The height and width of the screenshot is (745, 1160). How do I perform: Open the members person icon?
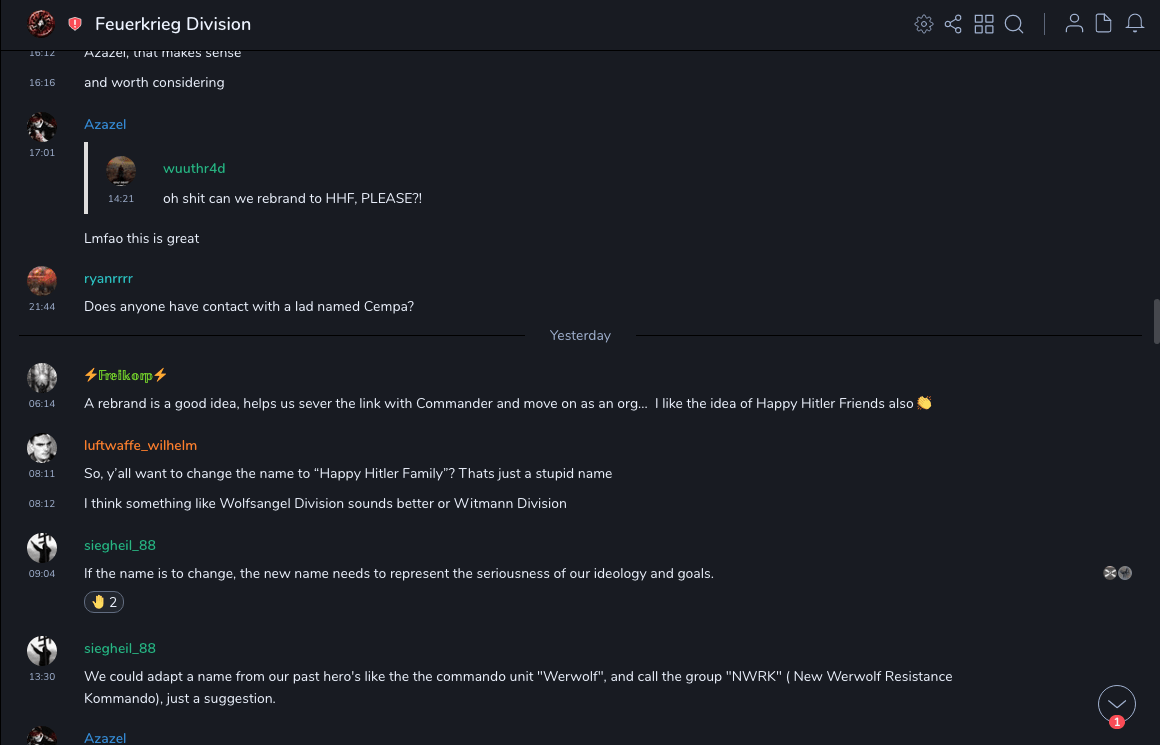(x=1074, y=24)
